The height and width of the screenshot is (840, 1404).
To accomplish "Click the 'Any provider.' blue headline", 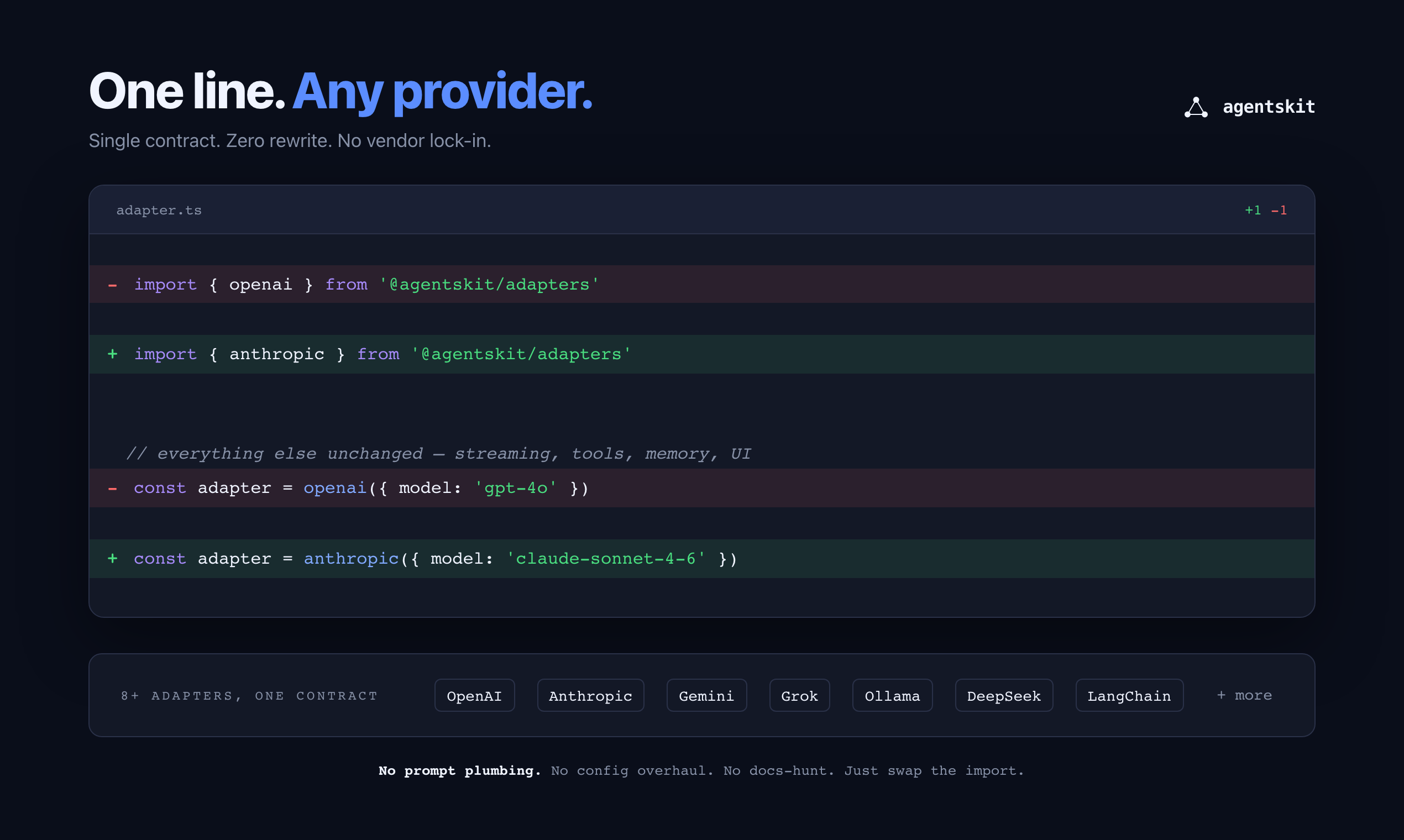I will tap(442, 92).
